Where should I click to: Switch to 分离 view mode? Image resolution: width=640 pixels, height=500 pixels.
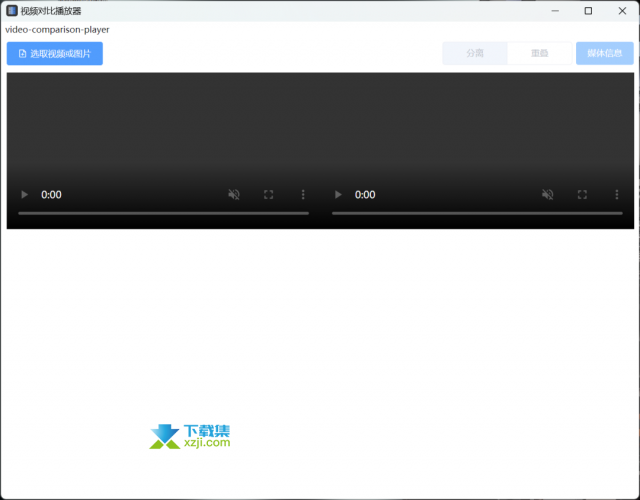click(x=475, y=53)
